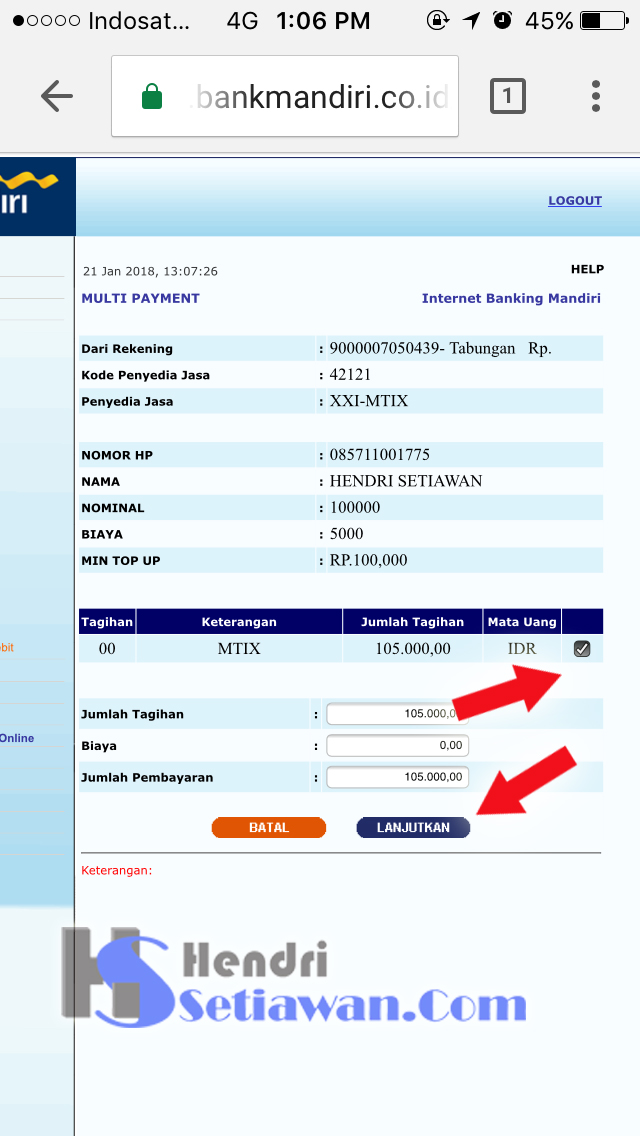
Task: Open the HELP link
Action: click(587, 269)
